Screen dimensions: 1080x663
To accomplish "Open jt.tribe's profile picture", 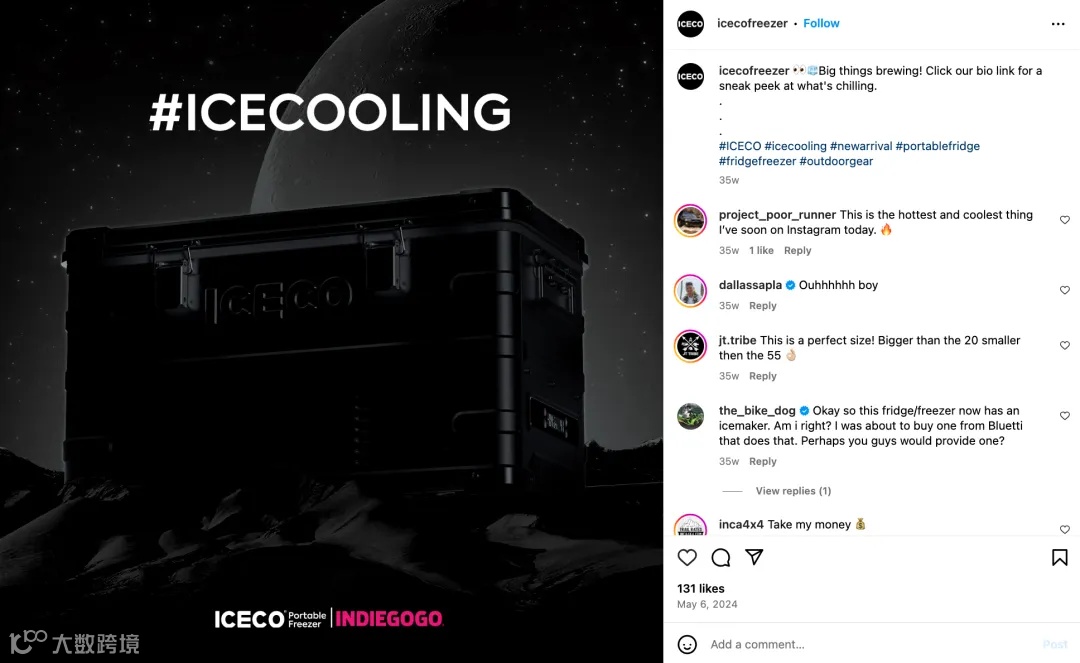I will [690, 346].
